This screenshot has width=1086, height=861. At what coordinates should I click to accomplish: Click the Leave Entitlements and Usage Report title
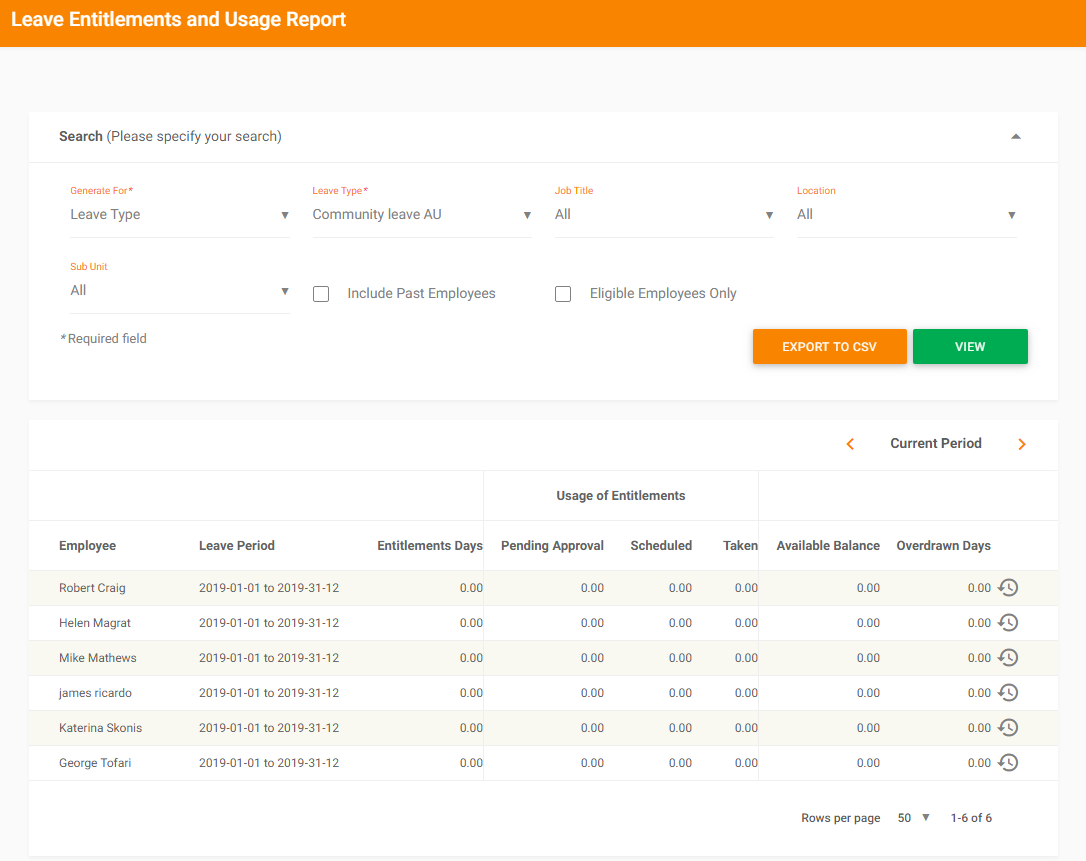pyautogui.click(x=178, y=19)
